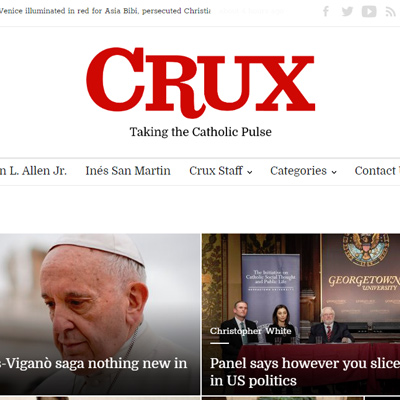Image resolution: width=400 pixels, height=400 pixels.
Task: Open the Contact menu item
Action: tap(377, 171)
